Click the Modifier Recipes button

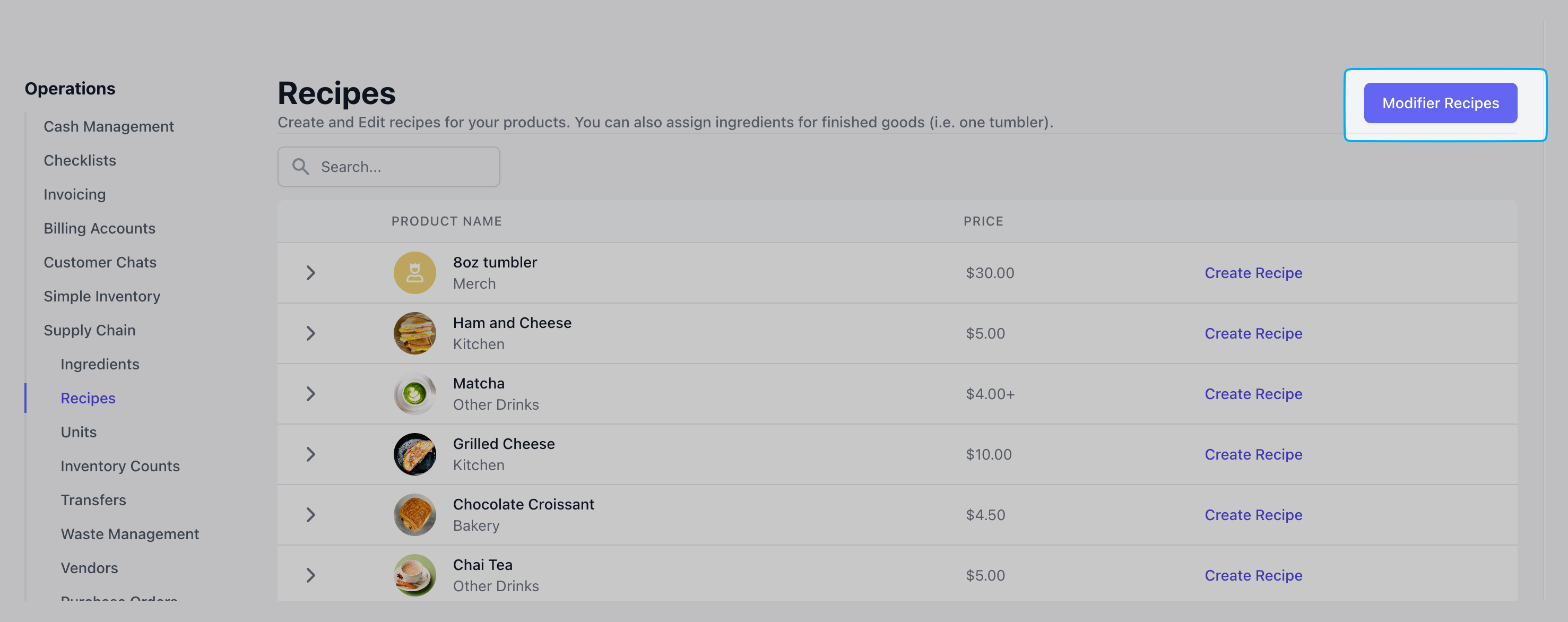click(x=1440, y=103)
